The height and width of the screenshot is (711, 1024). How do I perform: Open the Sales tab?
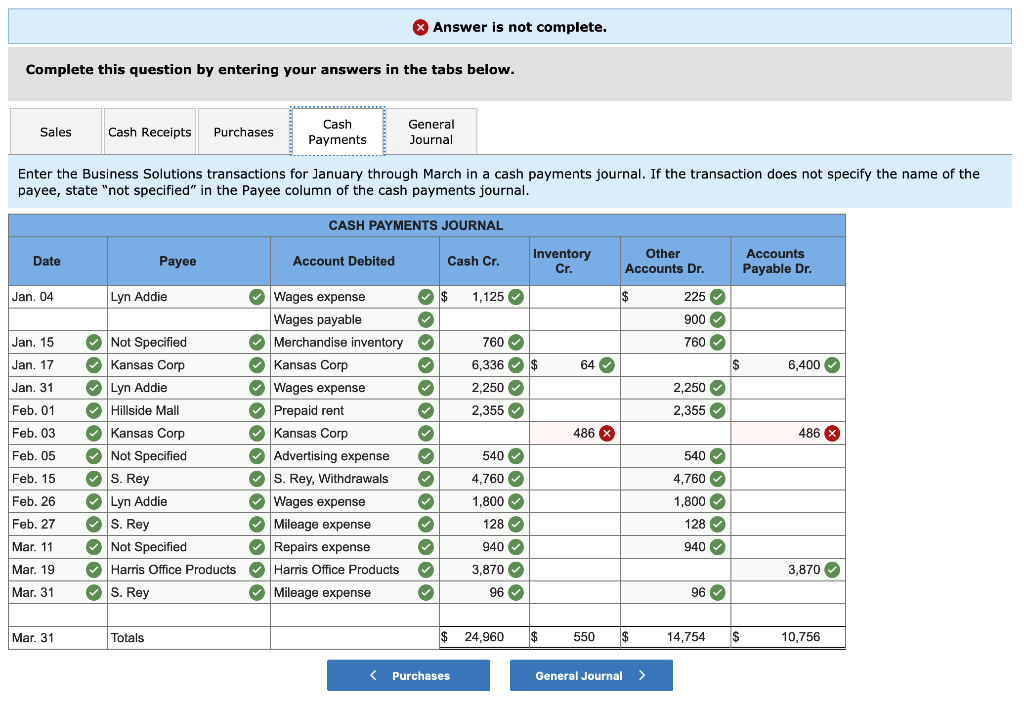[56, 132]
